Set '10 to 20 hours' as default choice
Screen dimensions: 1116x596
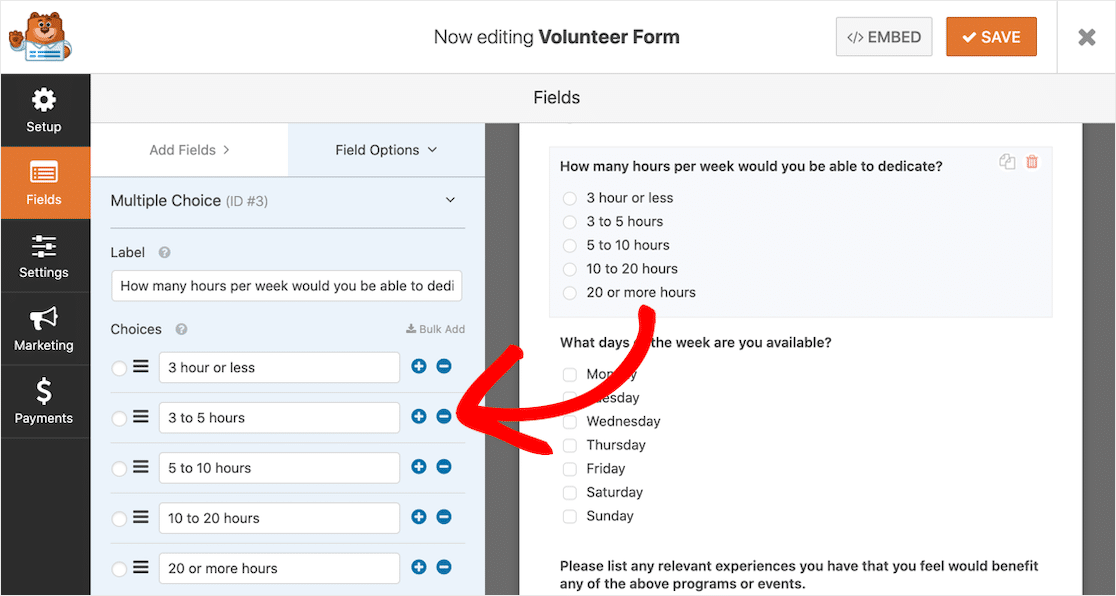119,519
